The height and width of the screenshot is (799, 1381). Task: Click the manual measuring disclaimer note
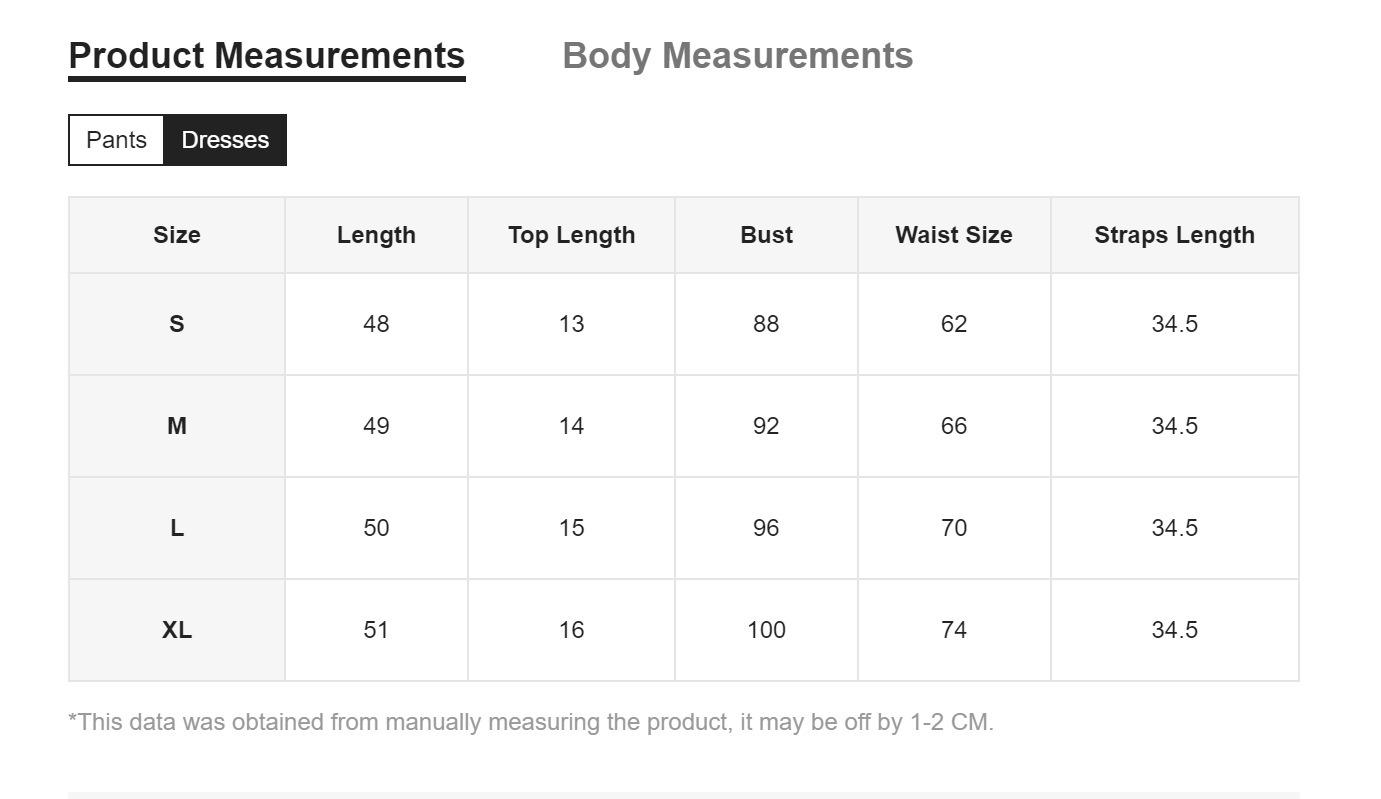click(531, 722)
